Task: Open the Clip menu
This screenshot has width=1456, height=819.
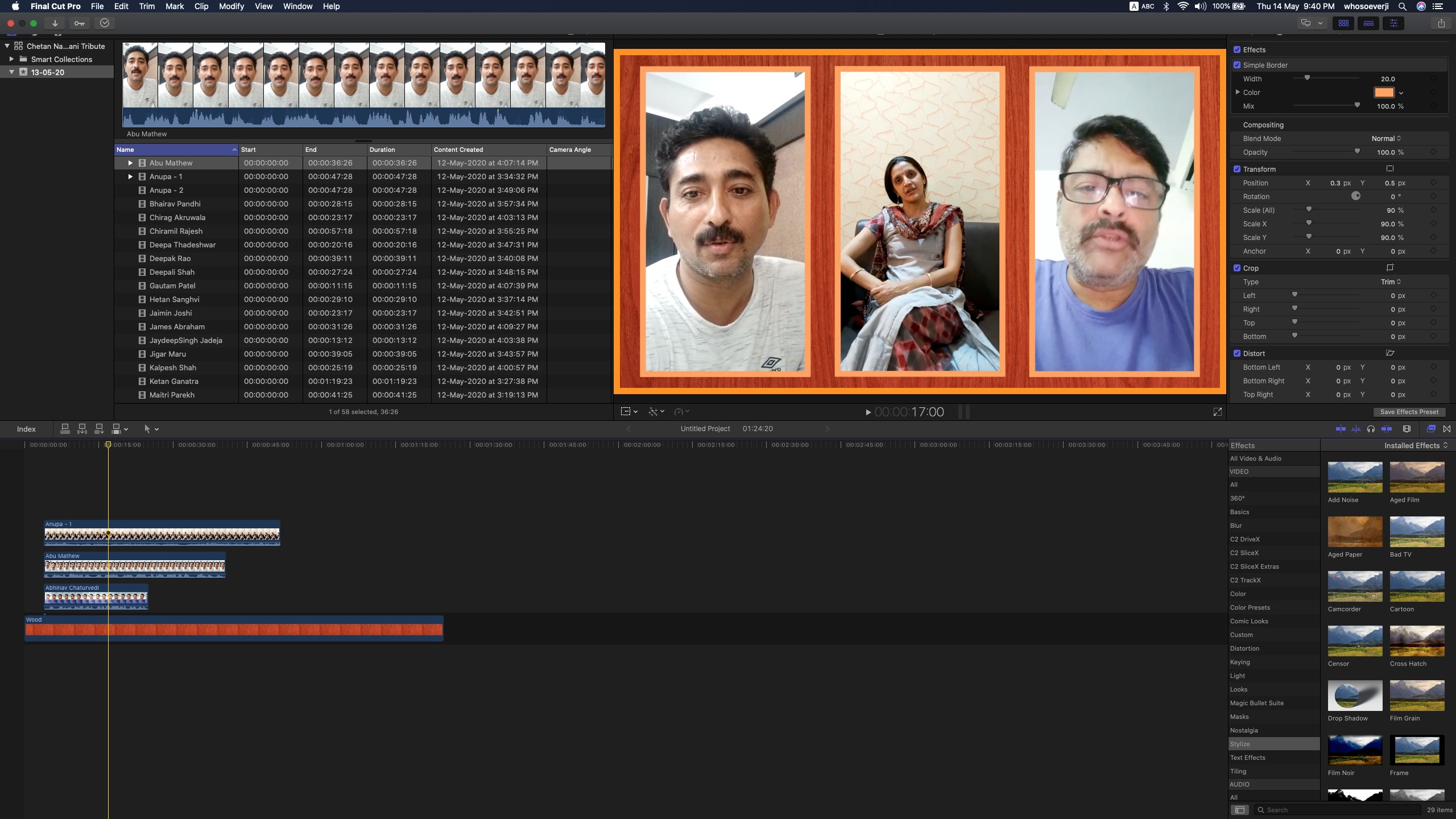Action: [201, 6]
